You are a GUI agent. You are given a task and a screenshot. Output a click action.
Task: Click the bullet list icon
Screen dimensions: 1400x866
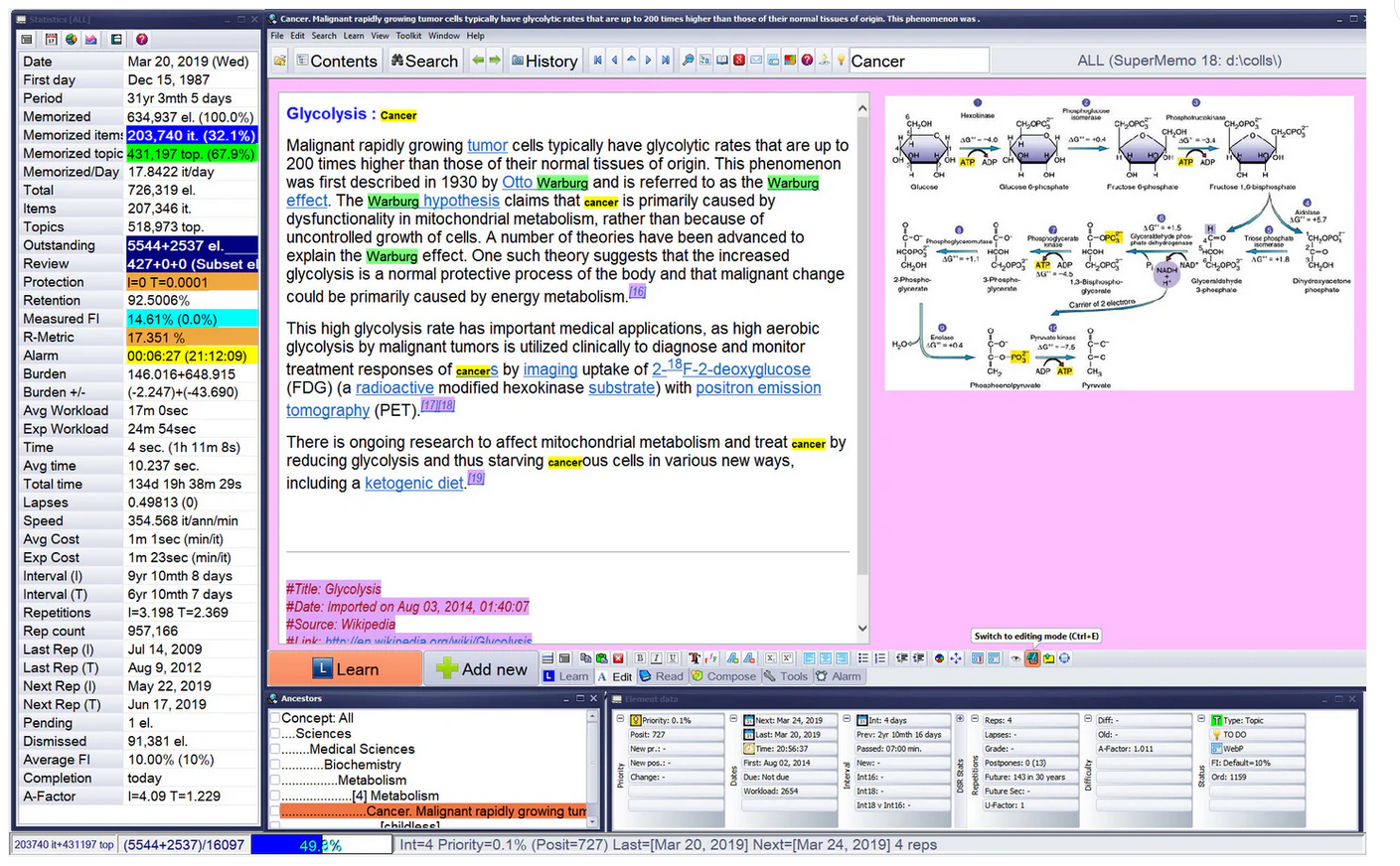click(x=861, y=658)
